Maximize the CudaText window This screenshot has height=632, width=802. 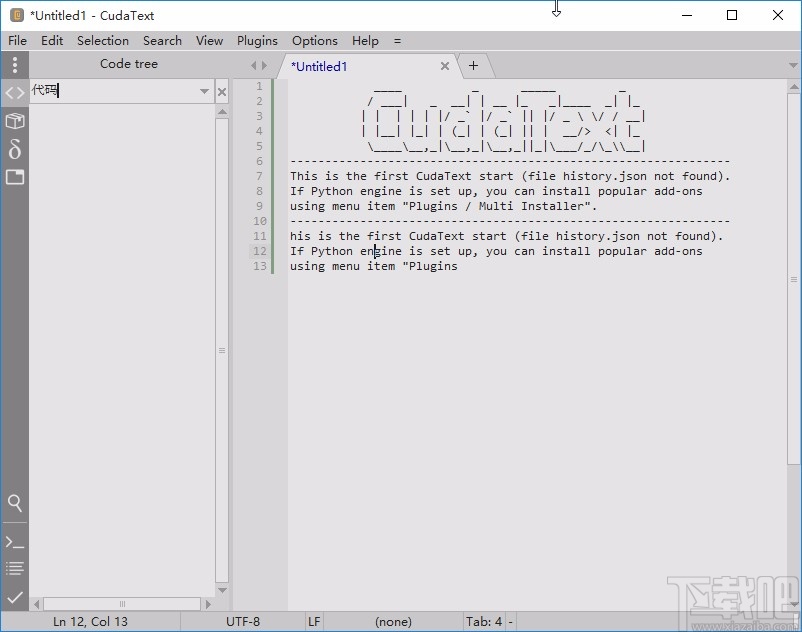732,15
